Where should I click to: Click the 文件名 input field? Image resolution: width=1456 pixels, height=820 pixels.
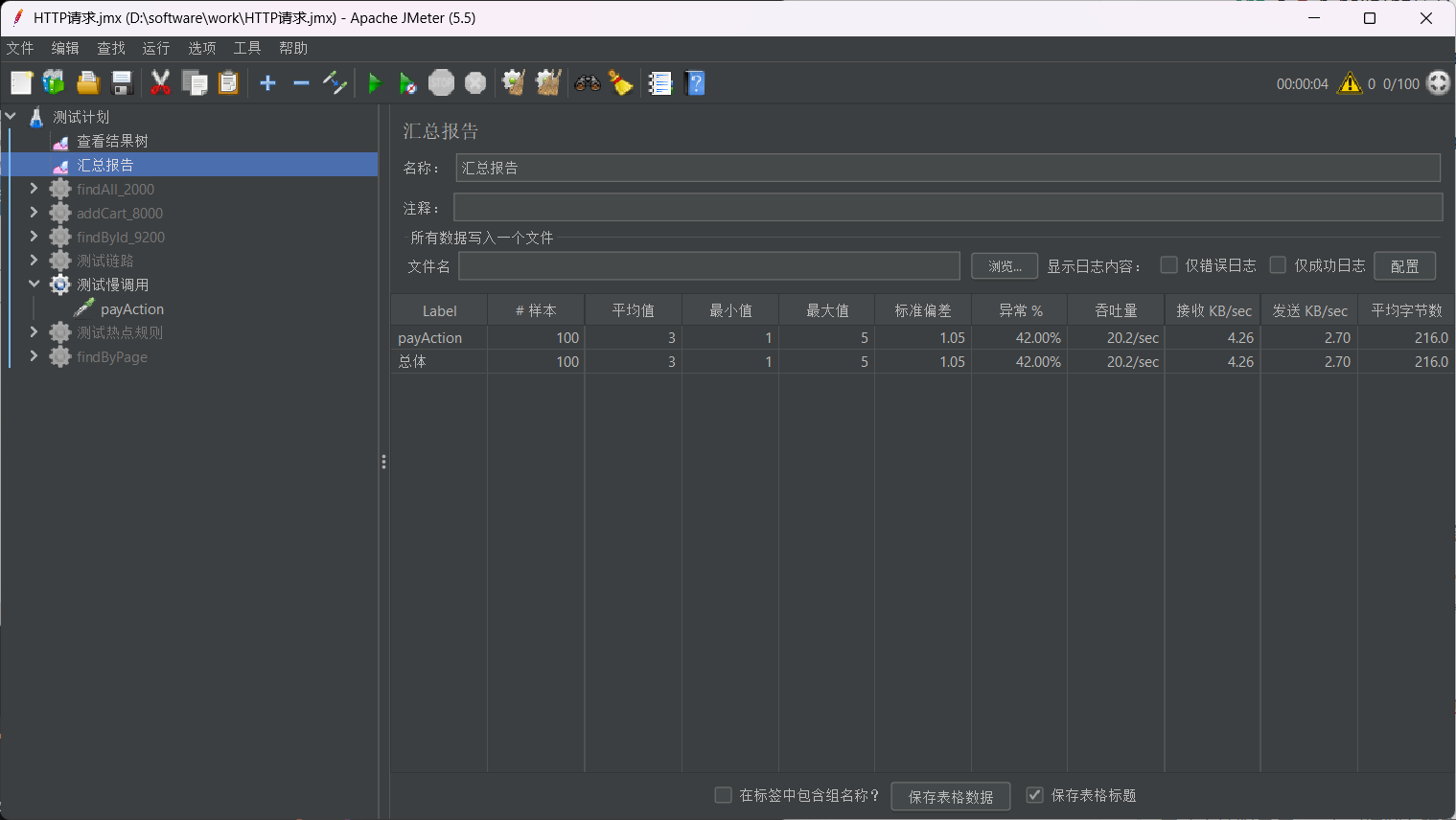coord(708,266)
